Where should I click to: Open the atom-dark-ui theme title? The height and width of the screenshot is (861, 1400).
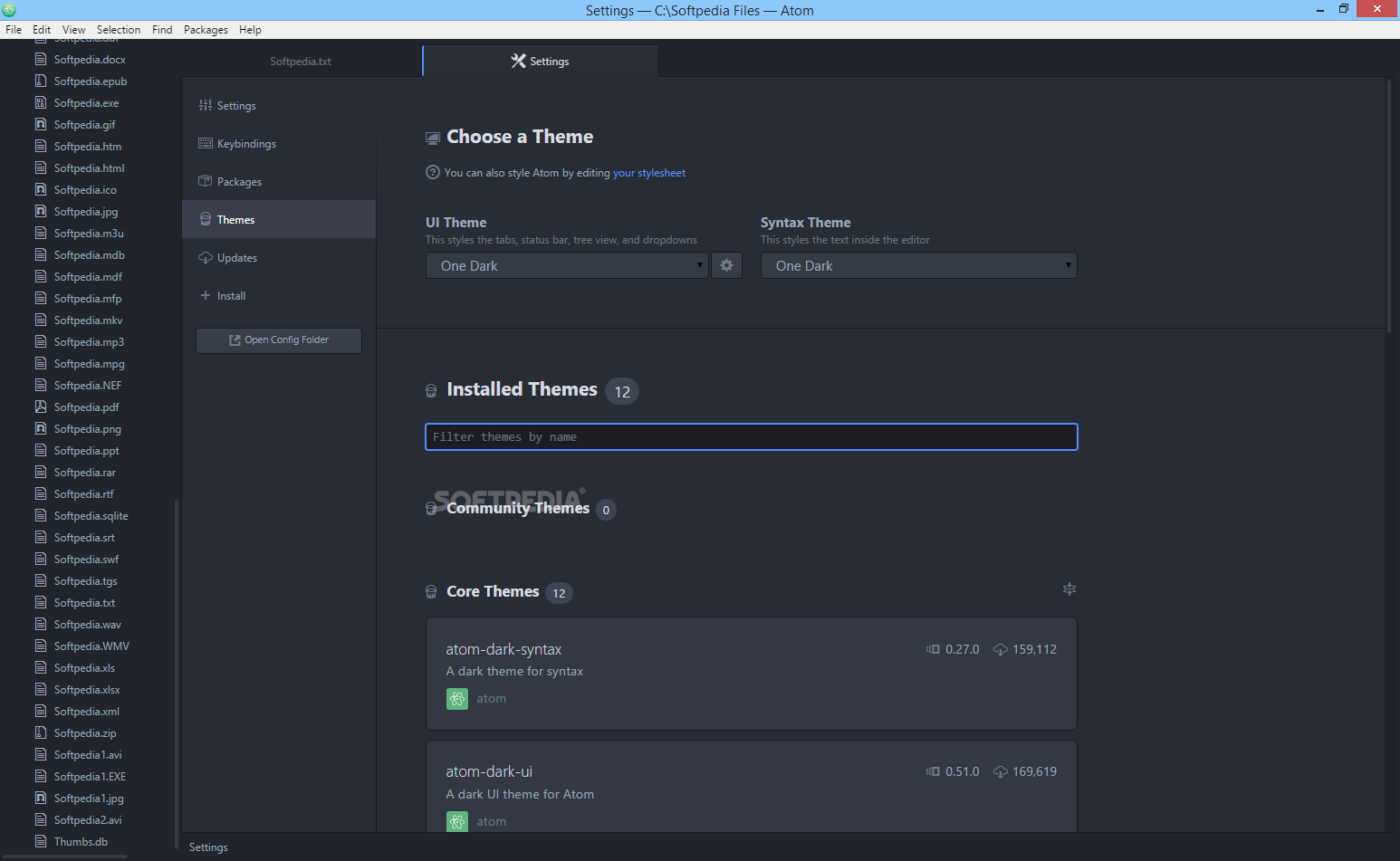tap(489, 771)
